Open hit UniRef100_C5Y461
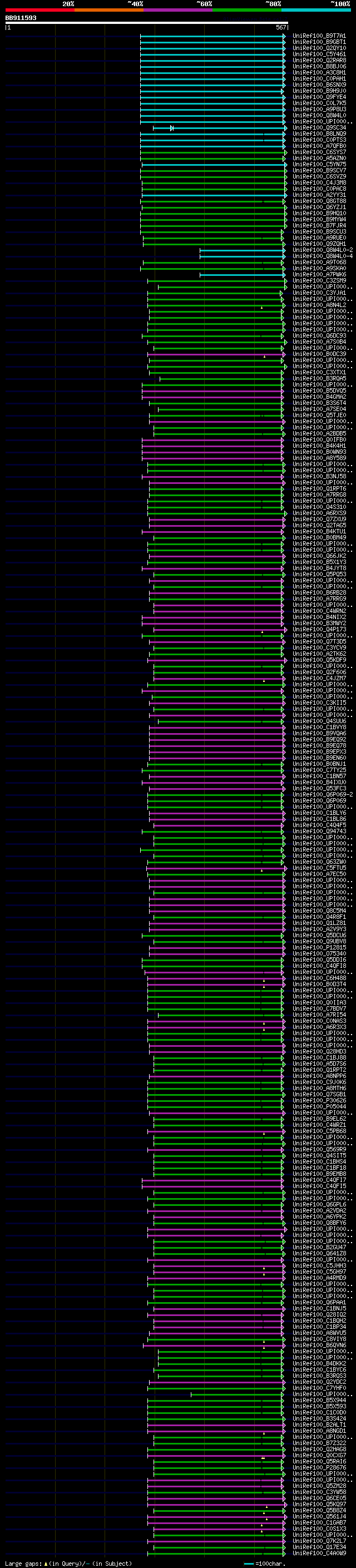 click(319, 54)
